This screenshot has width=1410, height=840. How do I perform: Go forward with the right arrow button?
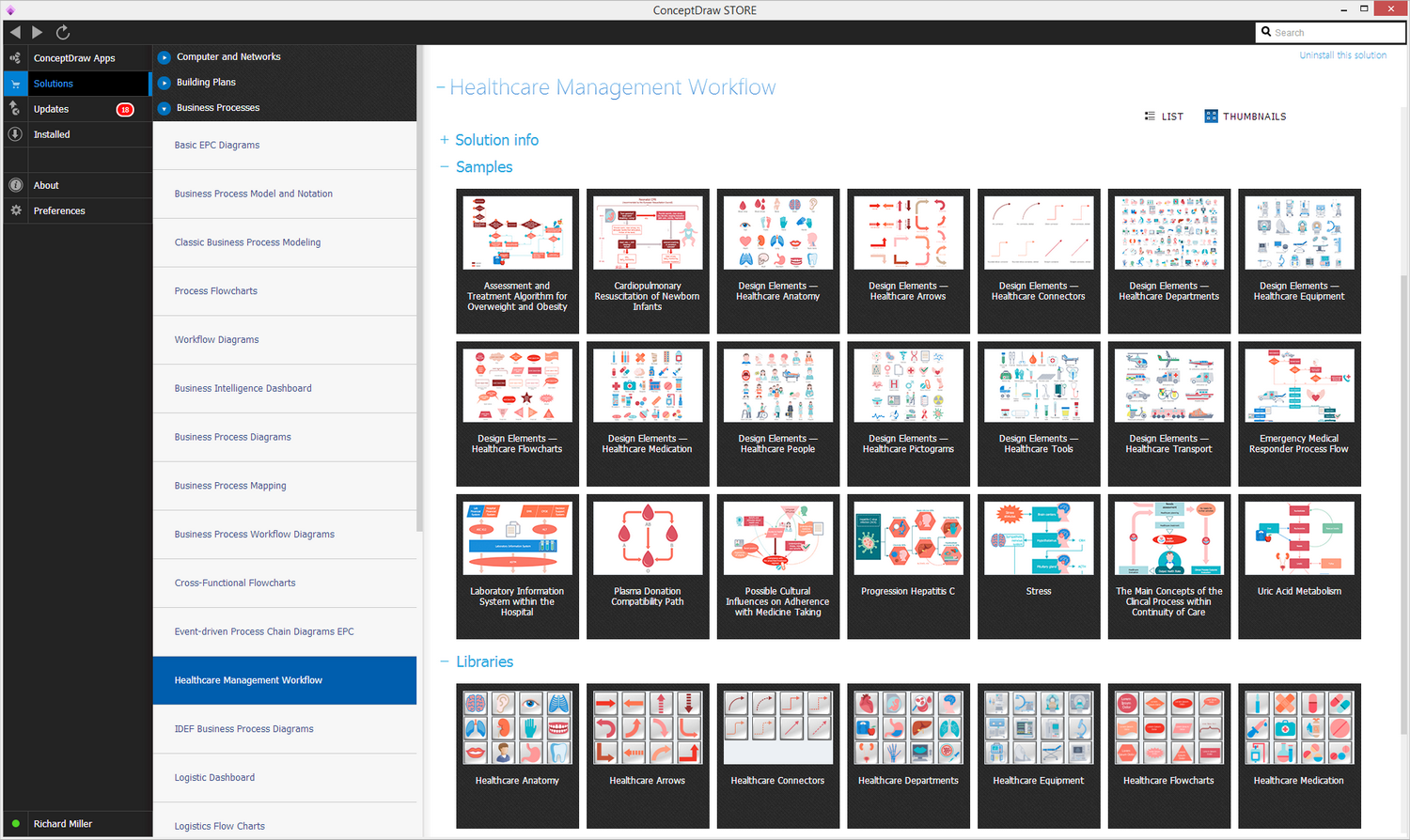coord(38,32)
